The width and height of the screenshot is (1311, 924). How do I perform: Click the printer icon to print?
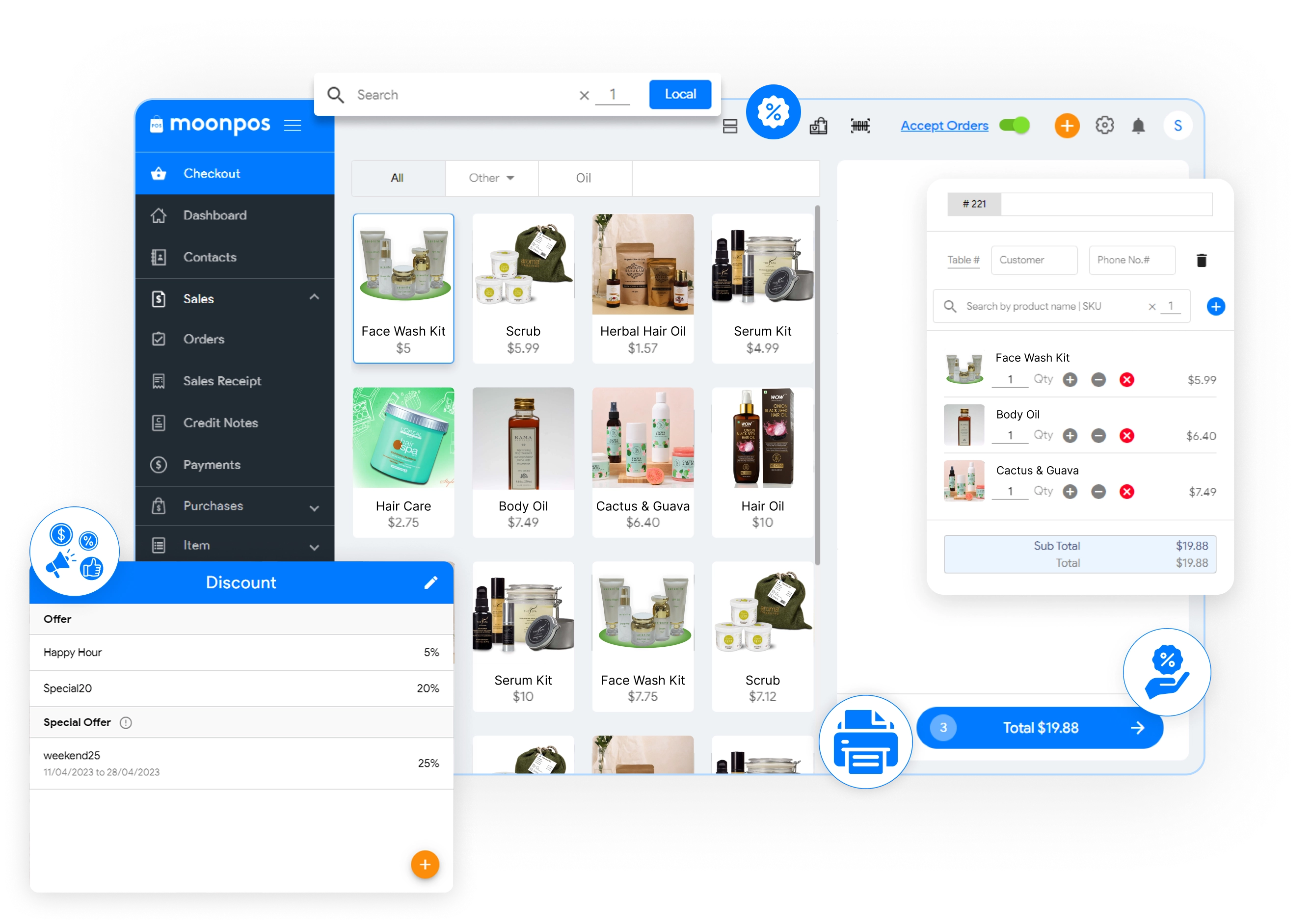tap(865, 741)
